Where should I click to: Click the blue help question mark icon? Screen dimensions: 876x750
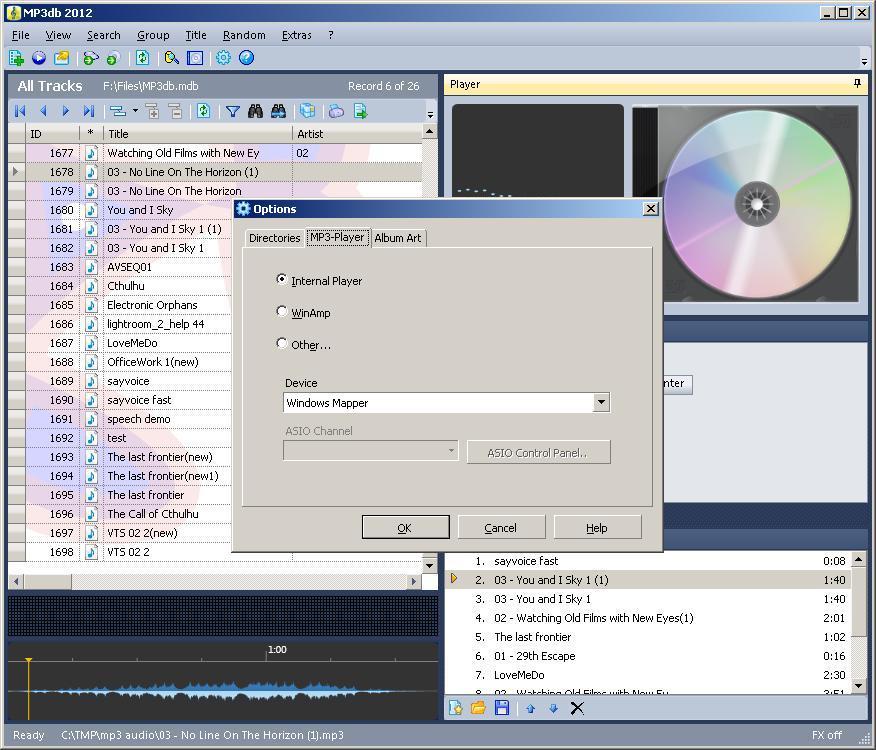tap(246, 58)
